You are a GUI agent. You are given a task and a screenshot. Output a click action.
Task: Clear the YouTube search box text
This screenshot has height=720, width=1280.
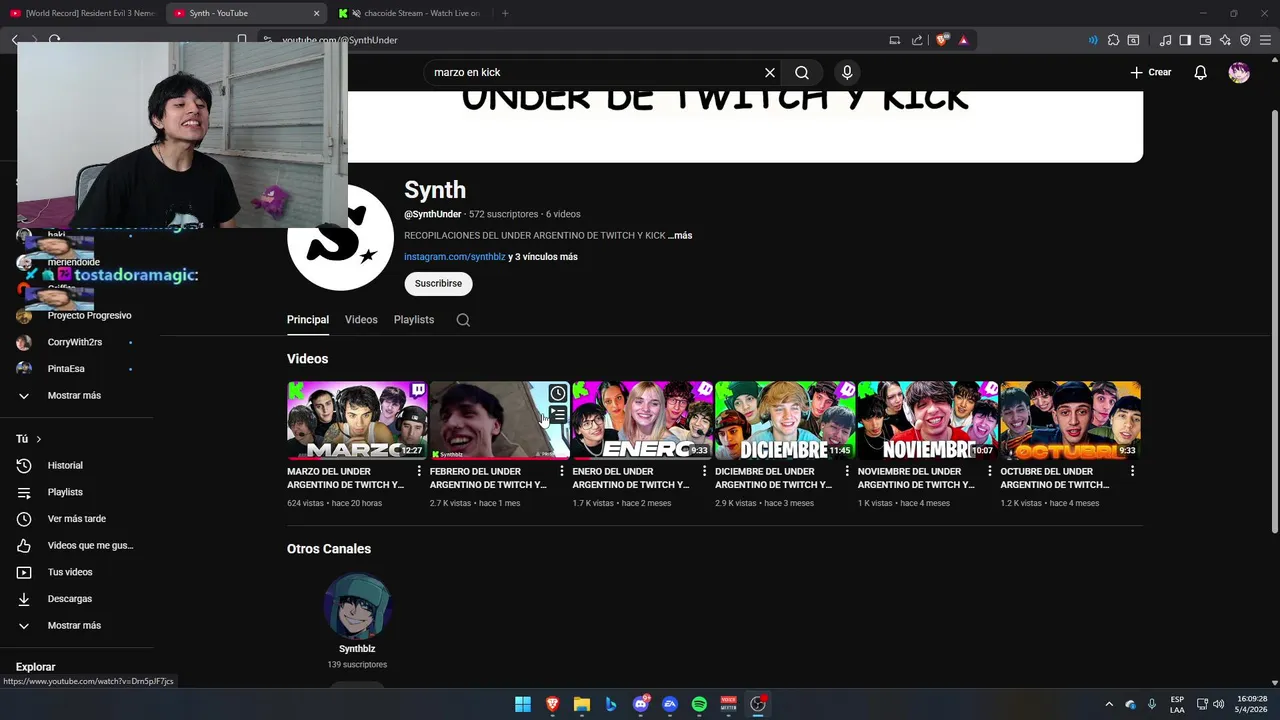(x=770, y=72)
